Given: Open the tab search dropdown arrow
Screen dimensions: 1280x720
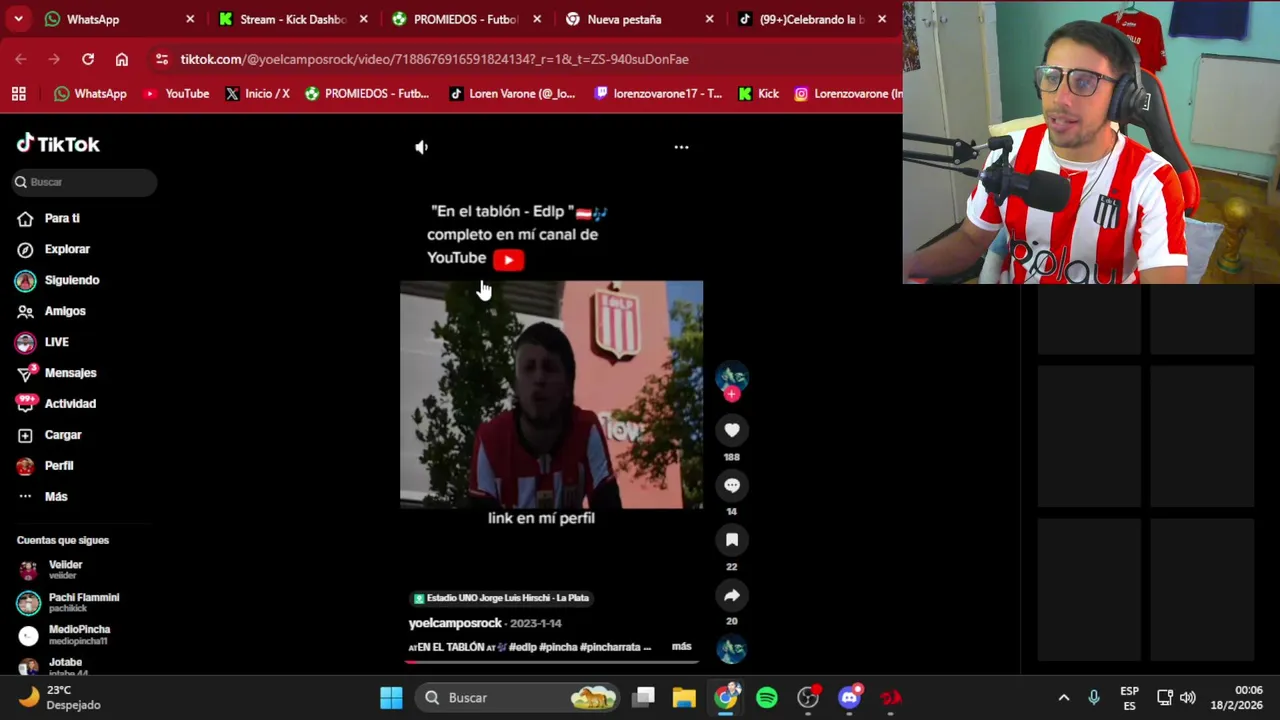Looking at the screenshot, I should pyautogui.click(x=18, y=19).
